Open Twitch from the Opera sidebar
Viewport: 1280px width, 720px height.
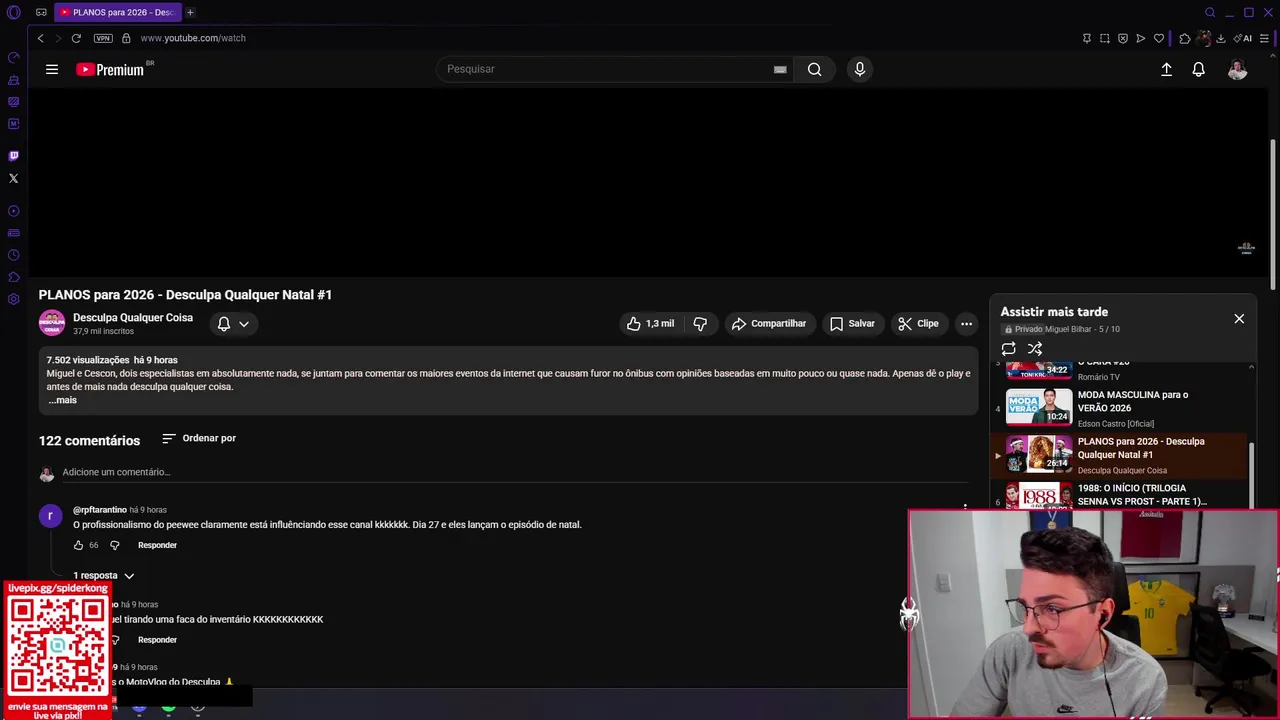click(x=13, y=156)
